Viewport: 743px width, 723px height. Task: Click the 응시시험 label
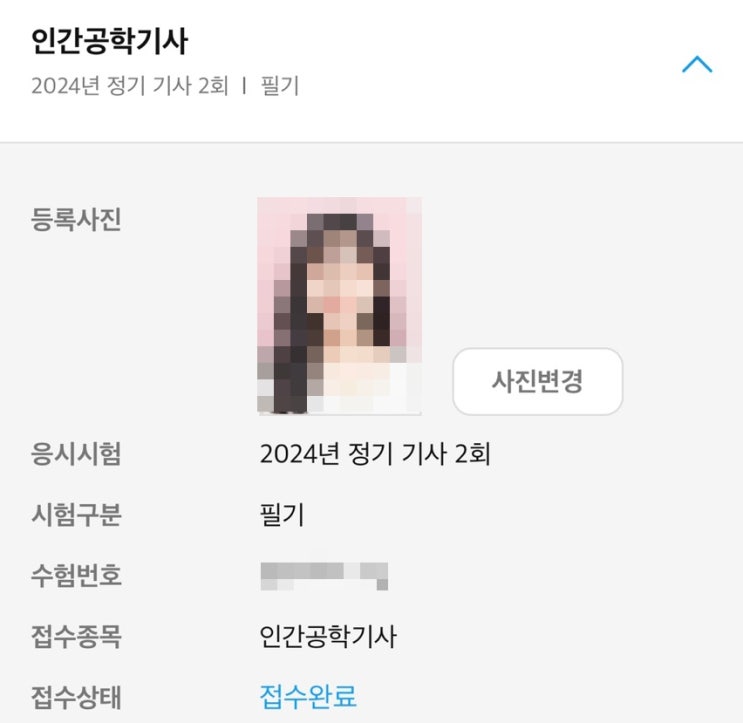point(76,454)
